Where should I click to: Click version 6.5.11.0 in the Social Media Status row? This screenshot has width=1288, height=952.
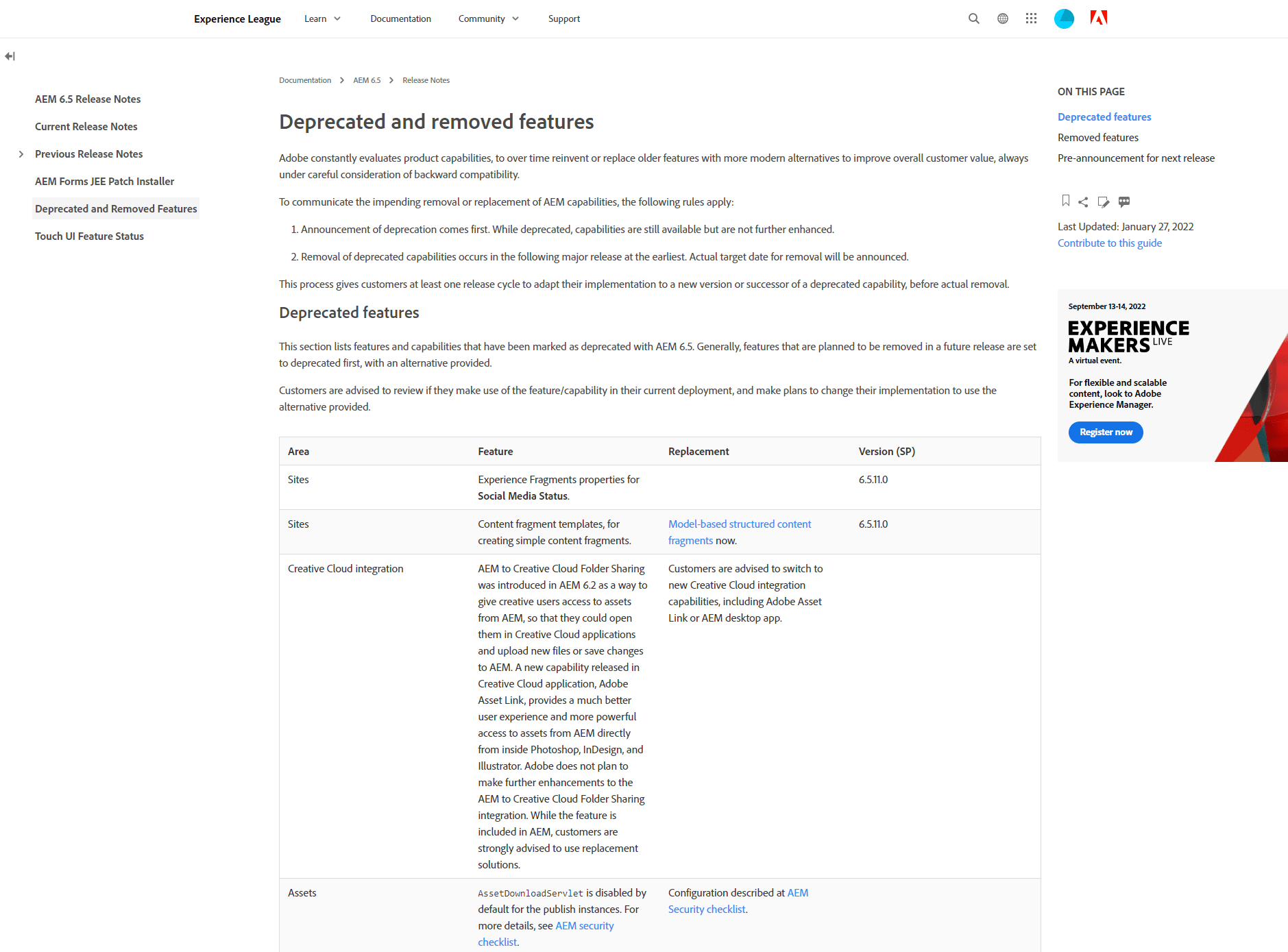873,480
